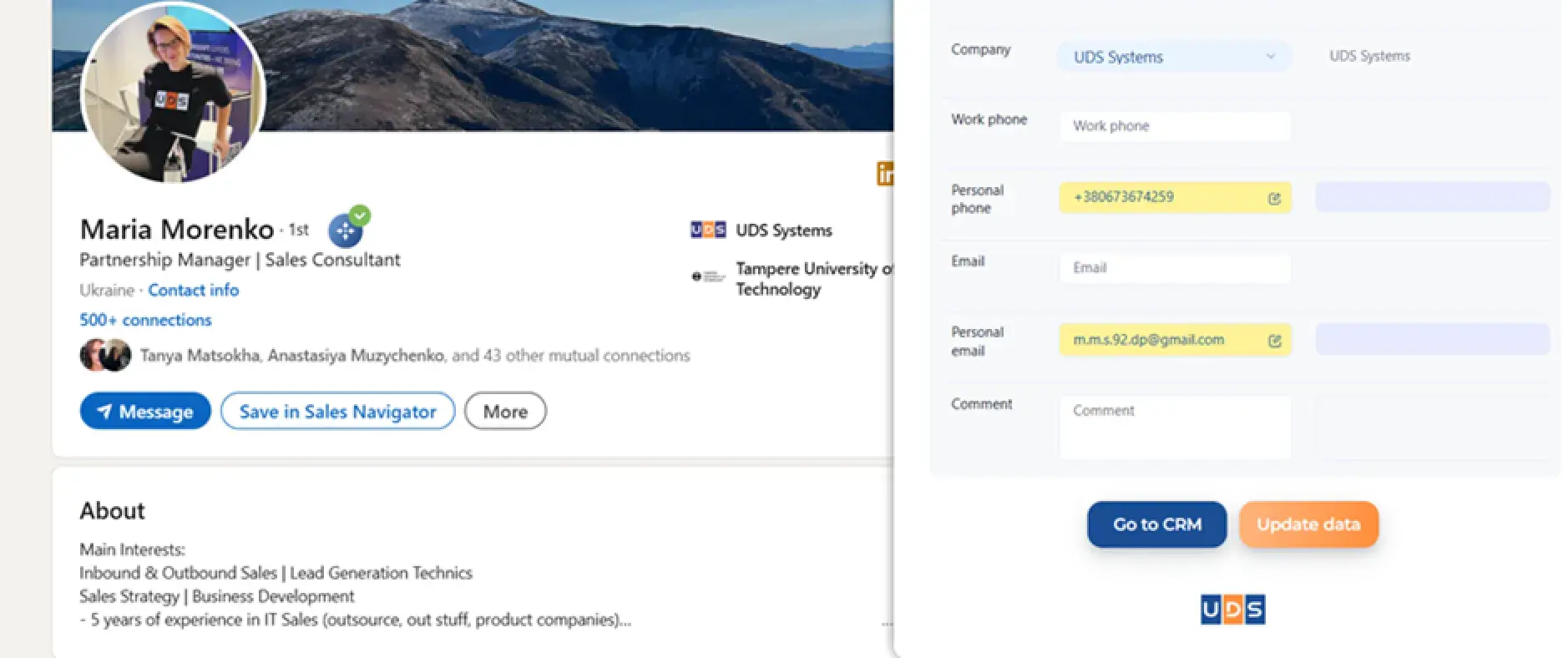Click the Personal phone field
The image size is (1568, 658).
pyautogui.click(x=1175, y=197)
